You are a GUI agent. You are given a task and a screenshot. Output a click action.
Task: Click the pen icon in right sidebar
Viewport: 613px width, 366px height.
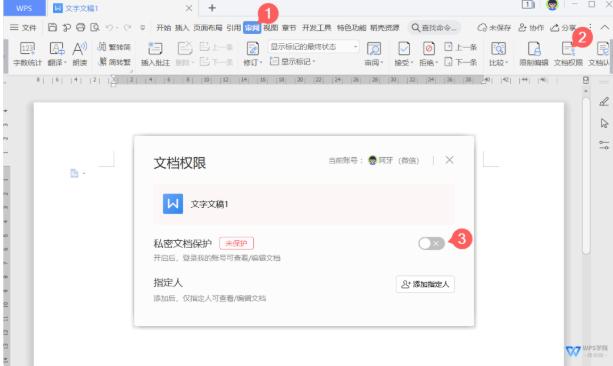[604, 102]
